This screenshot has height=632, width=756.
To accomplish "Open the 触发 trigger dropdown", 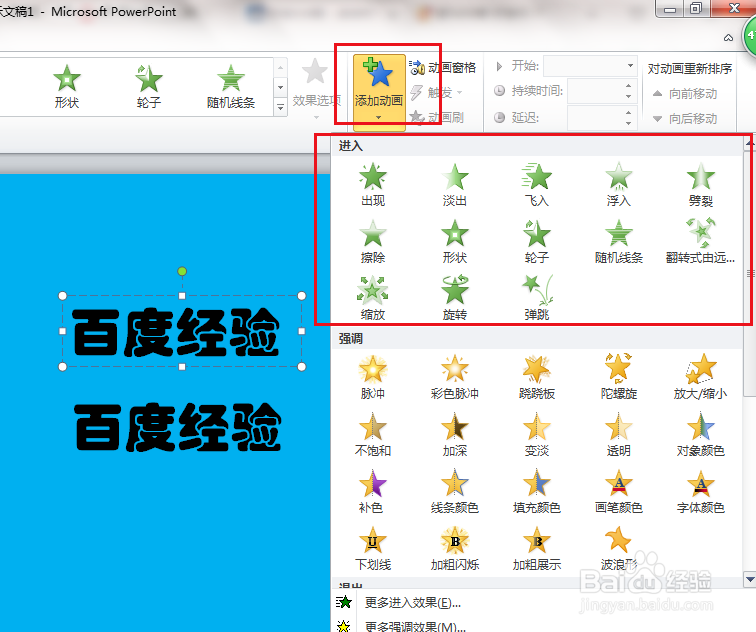I will [436, 92].
